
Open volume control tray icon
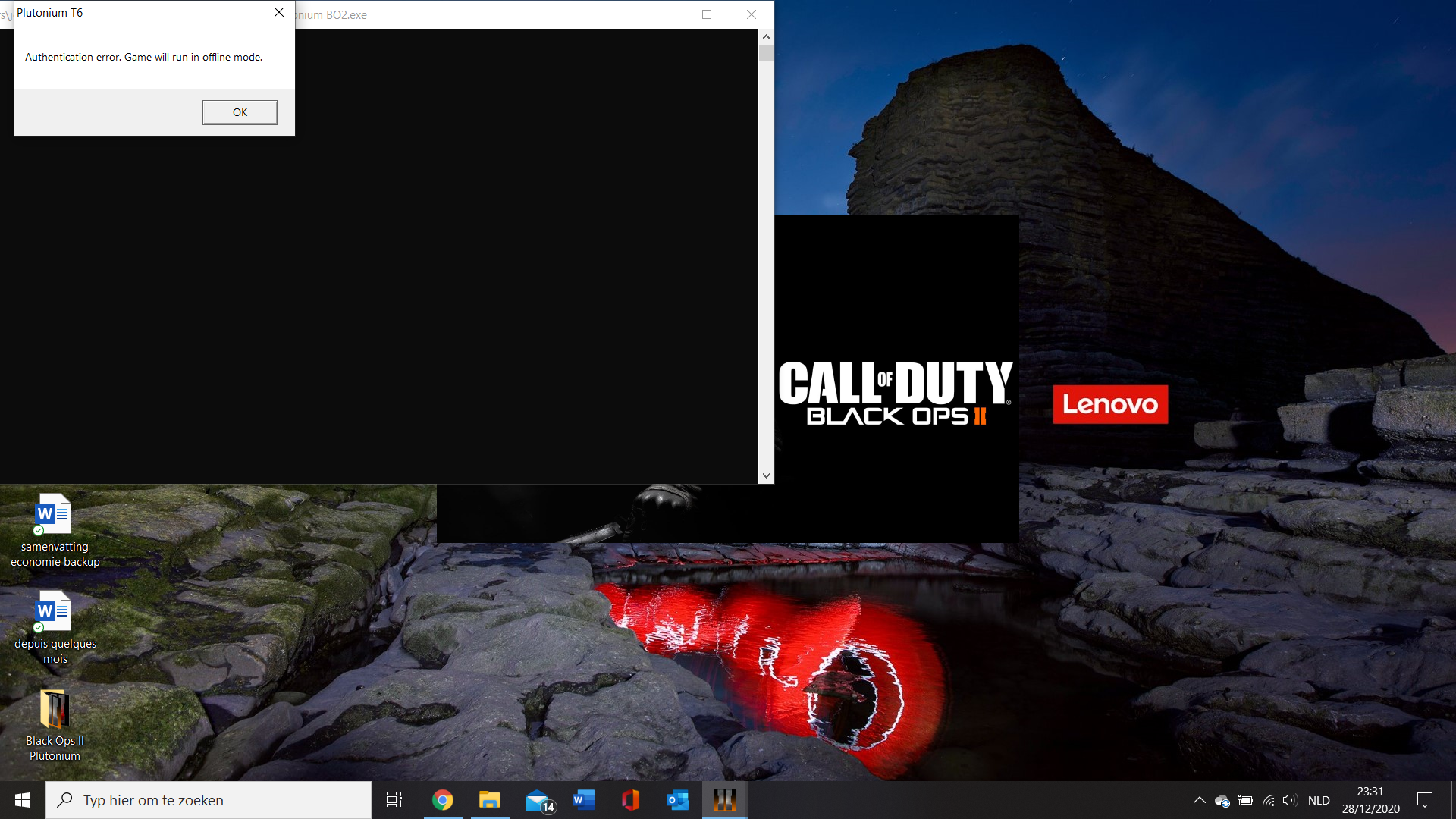1290,800
